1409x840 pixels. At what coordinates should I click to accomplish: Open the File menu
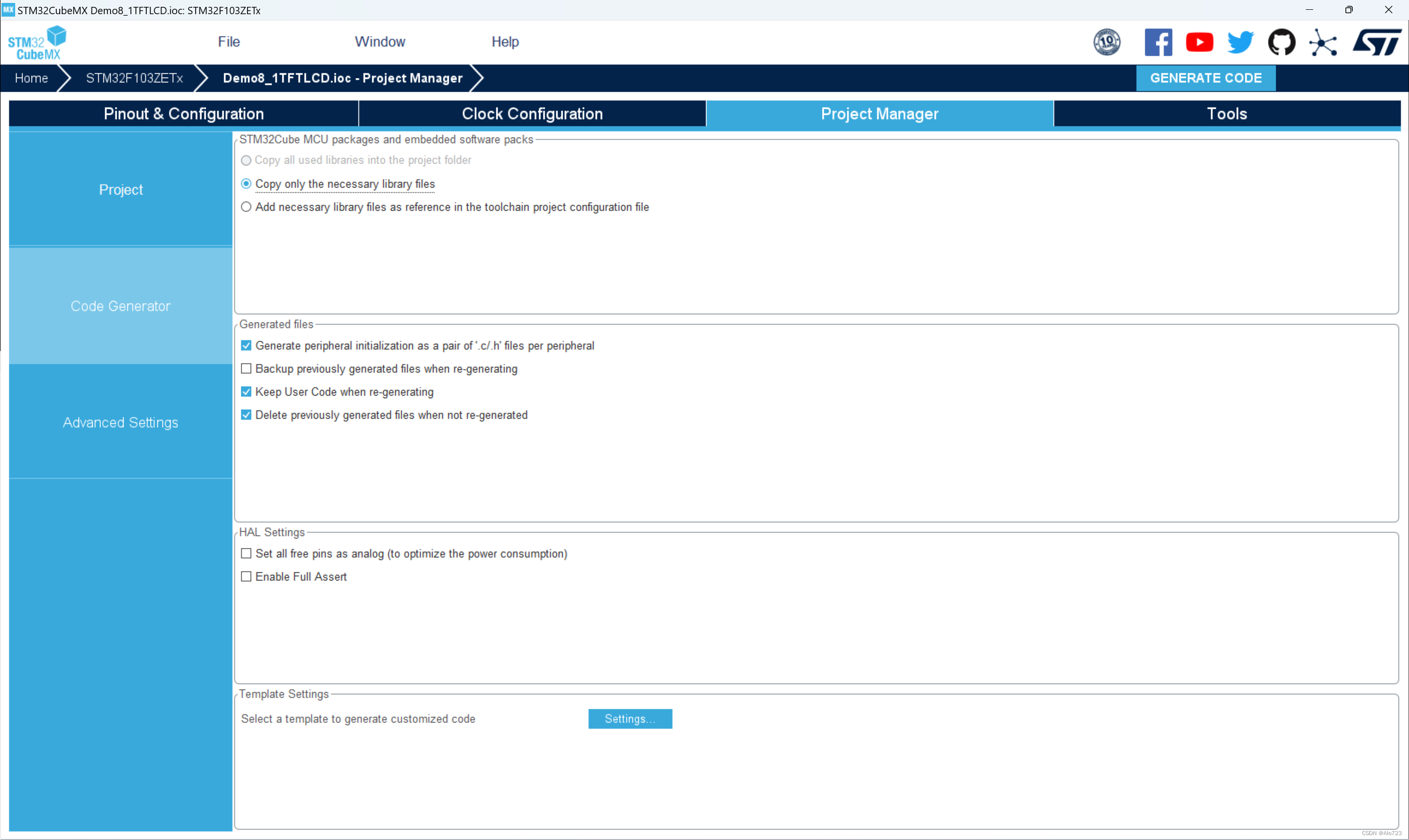(x=229, y=42)
